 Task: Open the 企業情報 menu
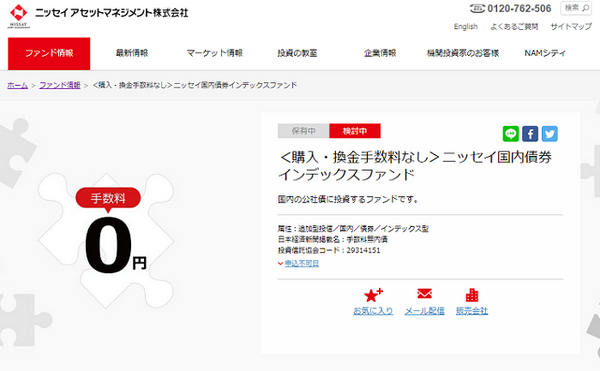tap(380, 53)
